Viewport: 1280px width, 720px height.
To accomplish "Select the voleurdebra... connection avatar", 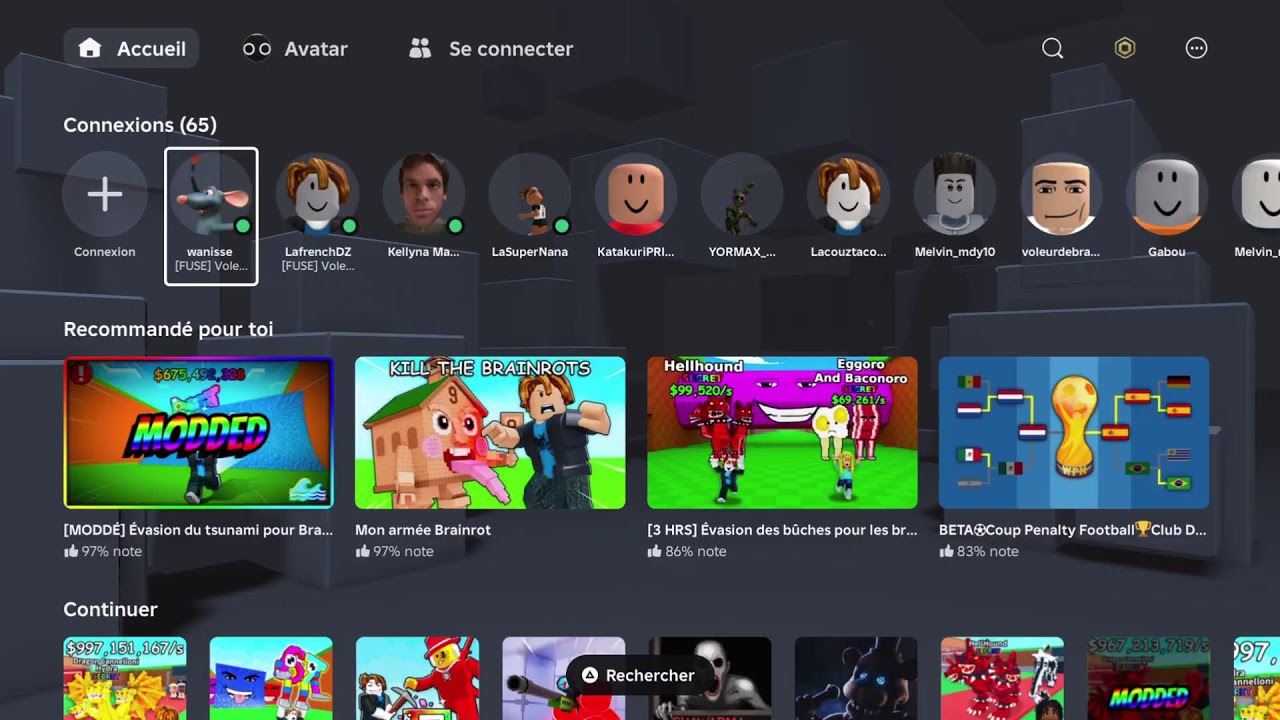I will click(x=1061, y=194).
